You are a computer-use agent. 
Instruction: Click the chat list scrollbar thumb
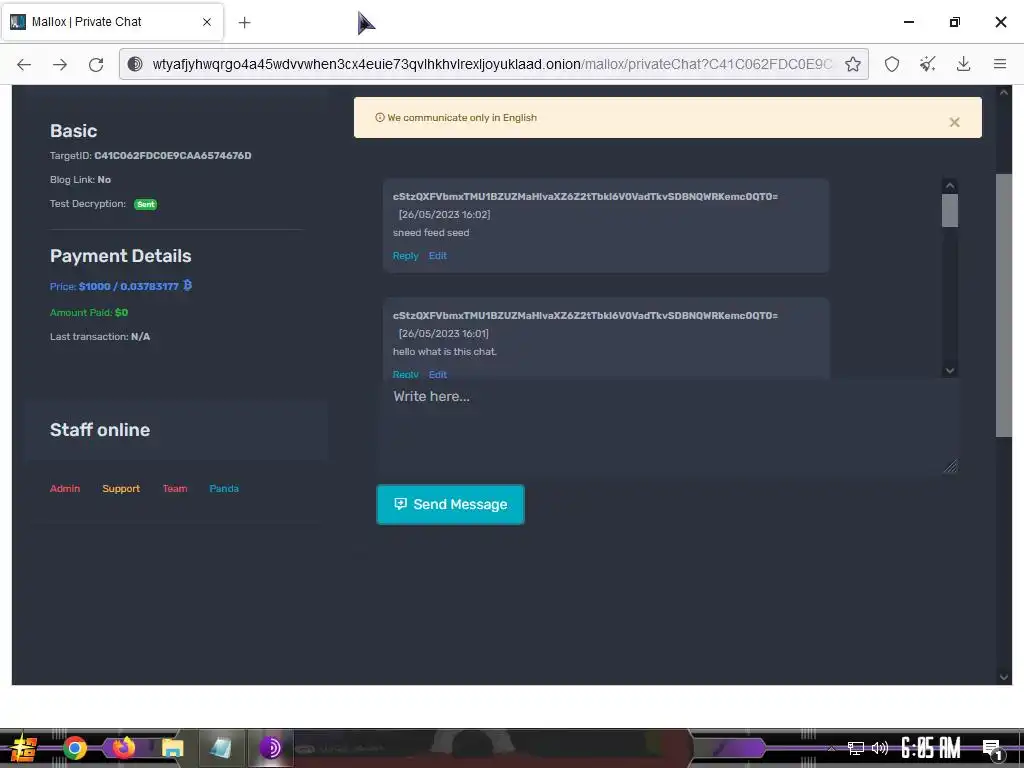click(x=950, y=210)
